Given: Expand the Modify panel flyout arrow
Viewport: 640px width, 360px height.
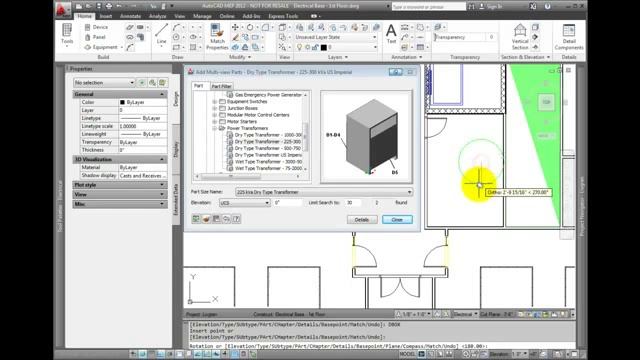Looking at the screenshot, I should coord(249,57).
